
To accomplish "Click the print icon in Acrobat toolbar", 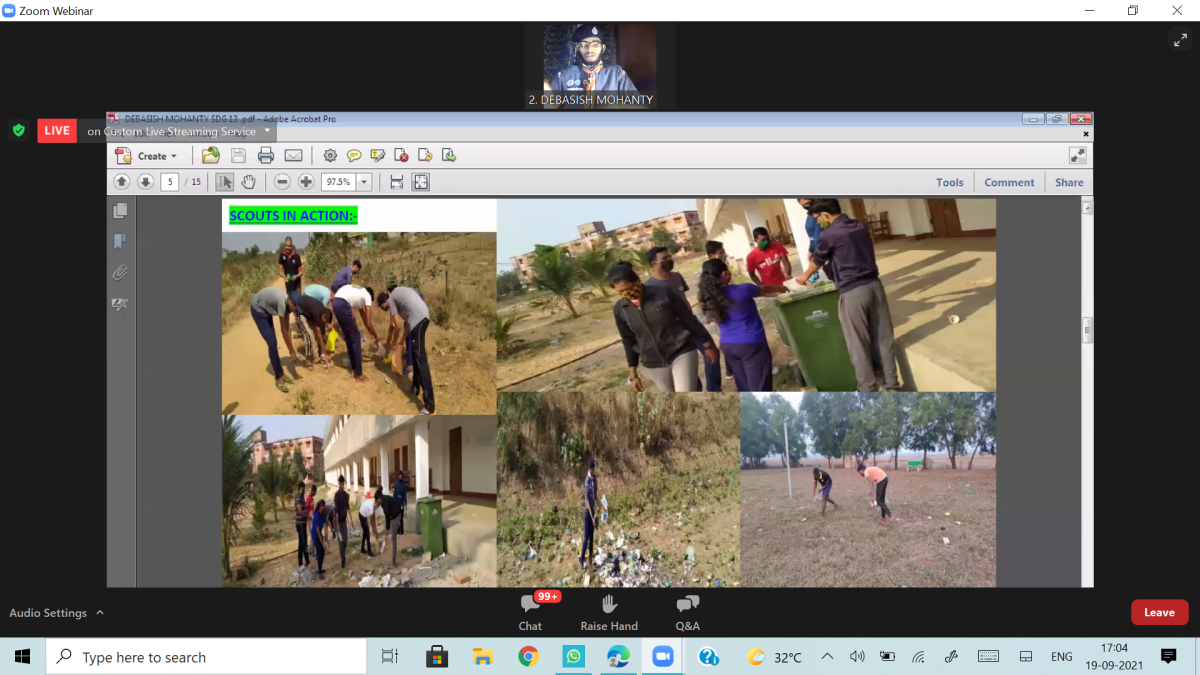I will point(266,155).
